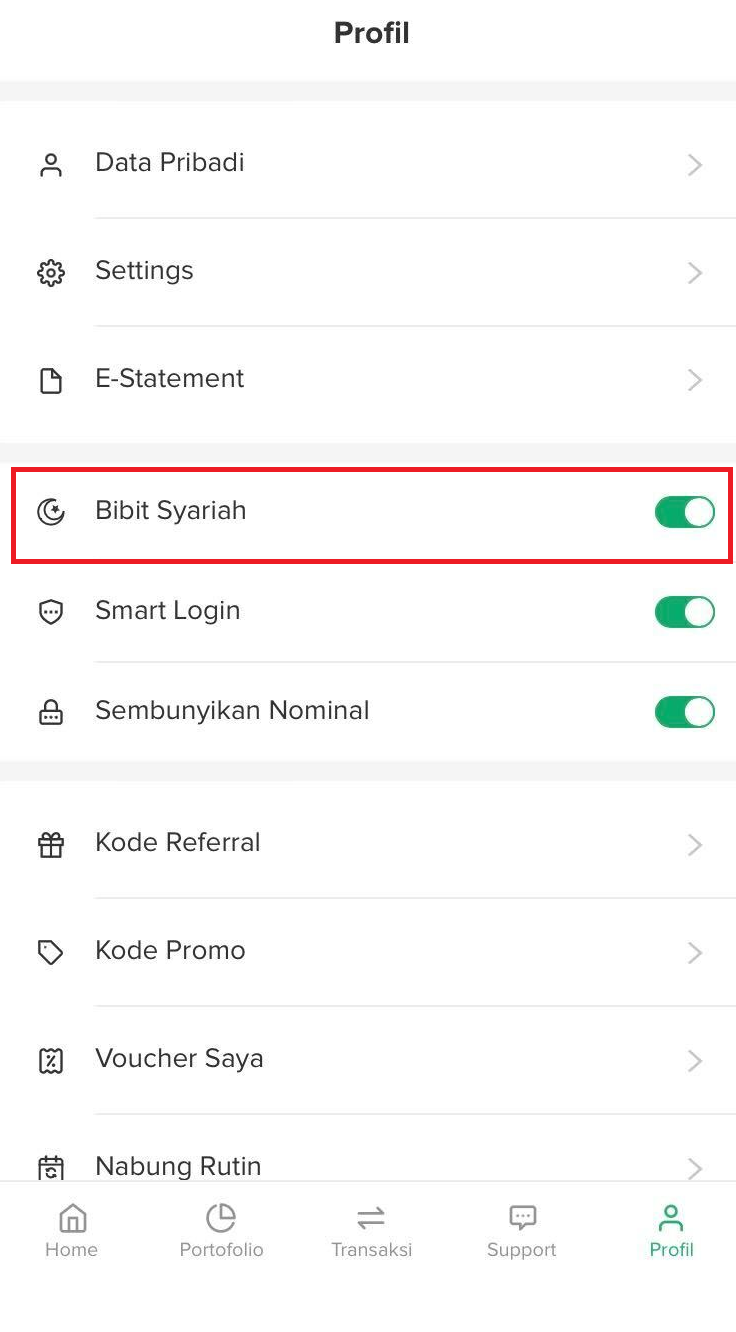Viewport: 736px width, 1332px height.
Task: Switch to the Portofolio tab
Action: (x=221, y=1231)
